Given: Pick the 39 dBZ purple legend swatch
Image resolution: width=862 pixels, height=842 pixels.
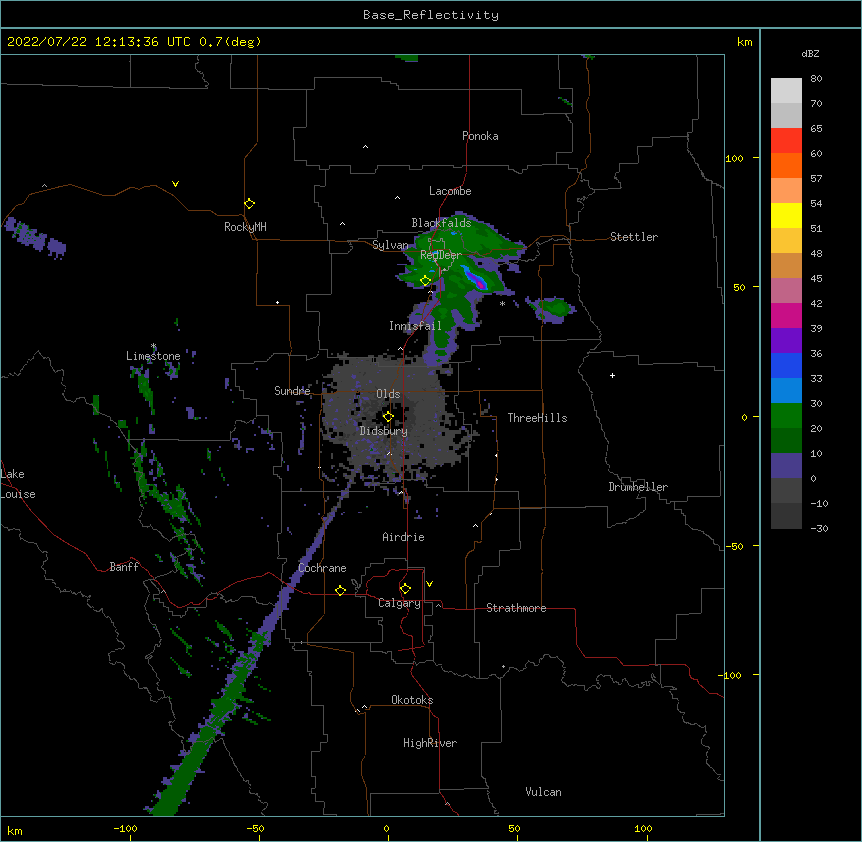Looking at the screenshot, I should tap(786, 340).
